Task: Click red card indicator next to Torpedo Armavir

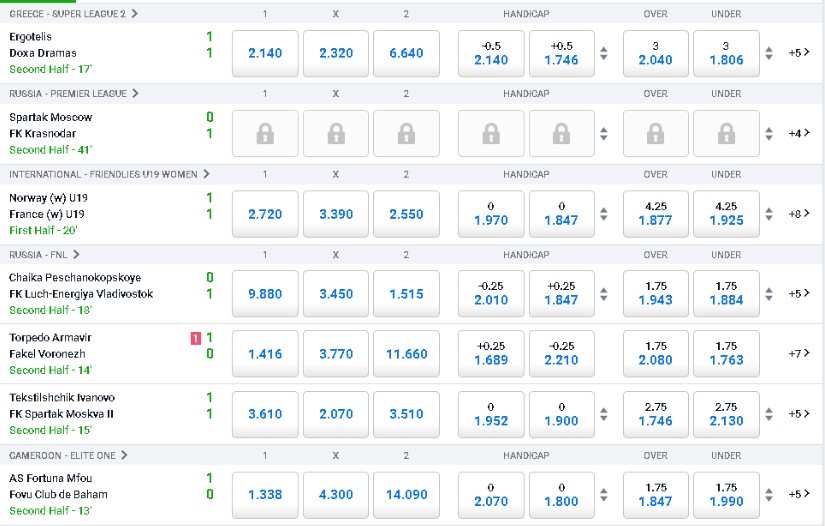Action: pos(196,338)
